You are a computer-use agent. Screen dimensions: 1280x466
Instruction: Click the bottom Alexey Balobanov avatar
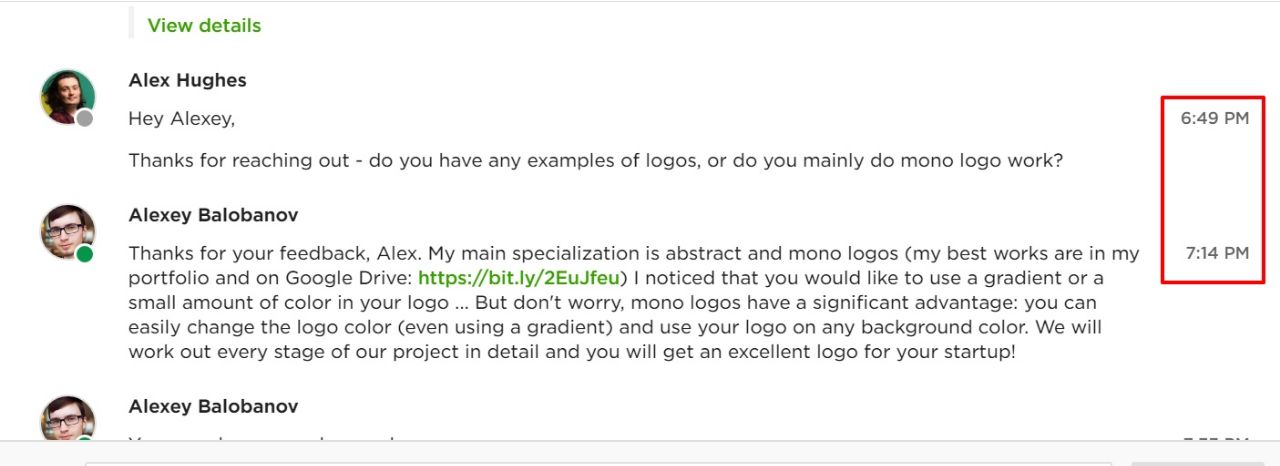click(x=68, y=418)
